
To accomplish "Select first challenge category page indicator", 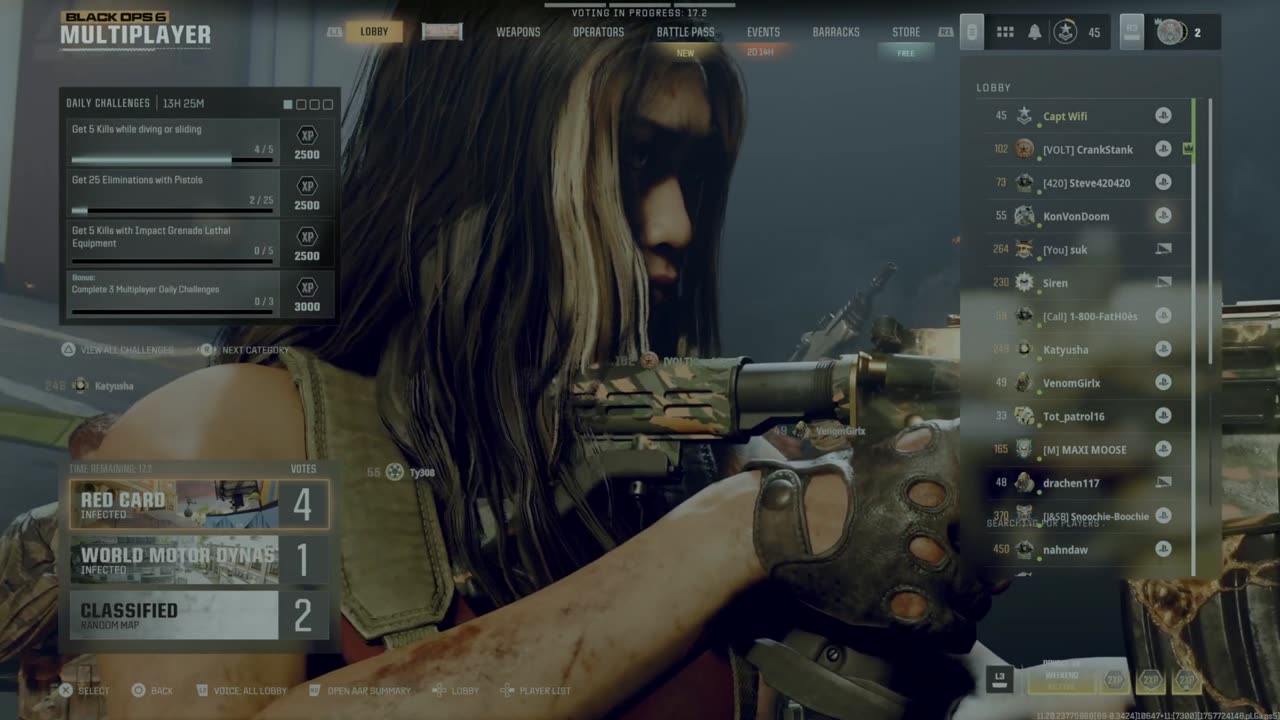I will coord(288,104).
